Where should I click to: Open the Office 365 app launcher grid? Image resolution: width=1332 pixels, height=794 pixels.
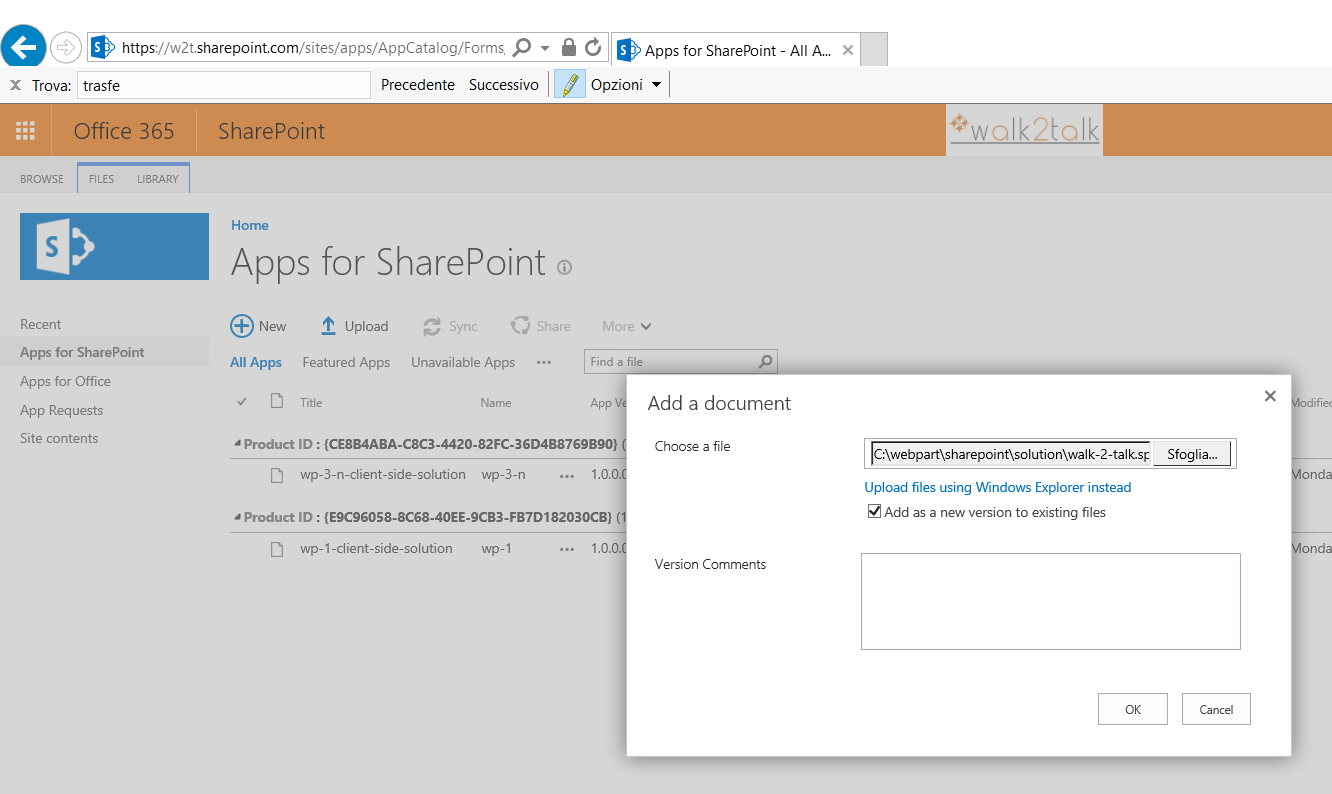[x=25, y=131]
